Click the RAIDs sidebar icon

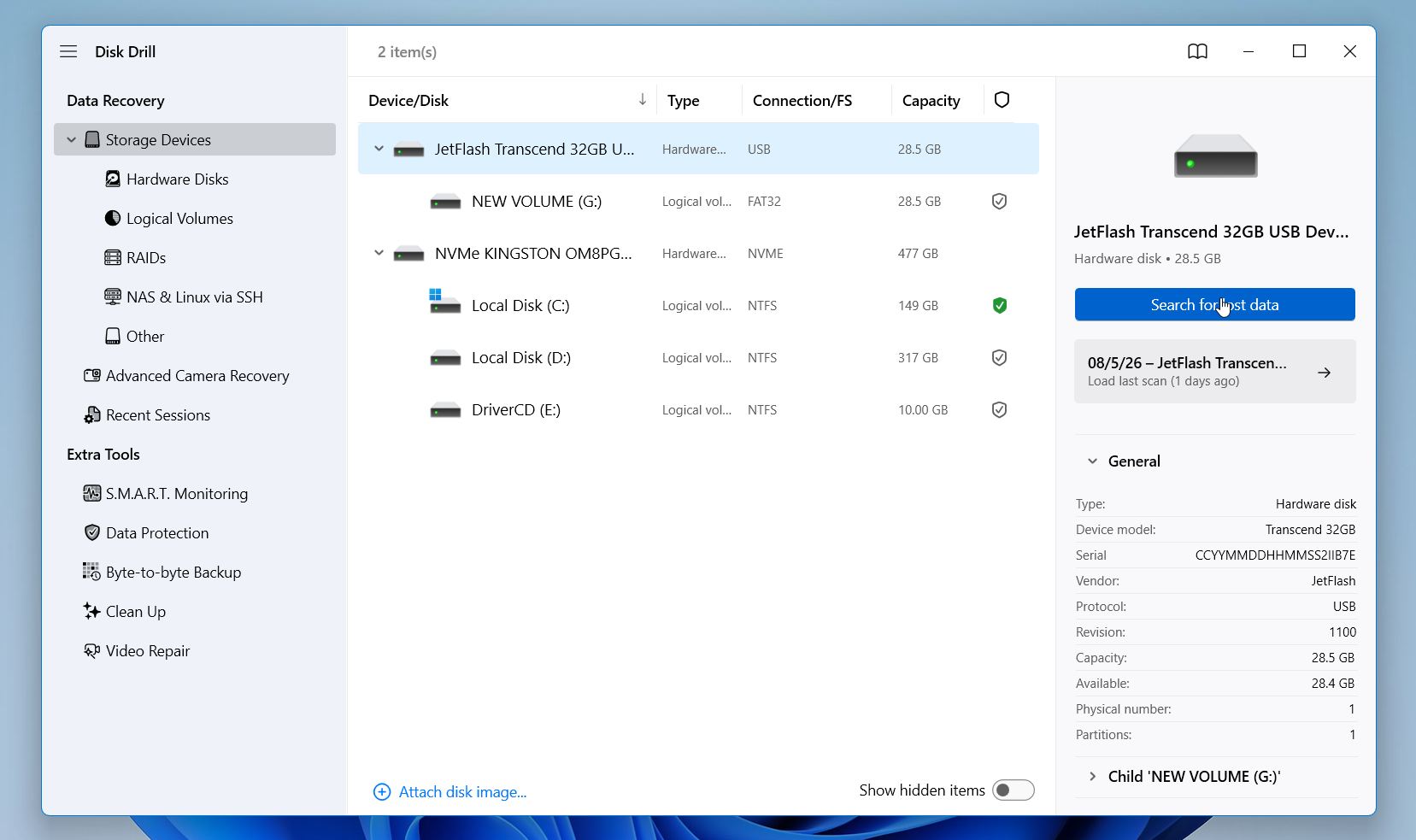[x=113, y=257]
